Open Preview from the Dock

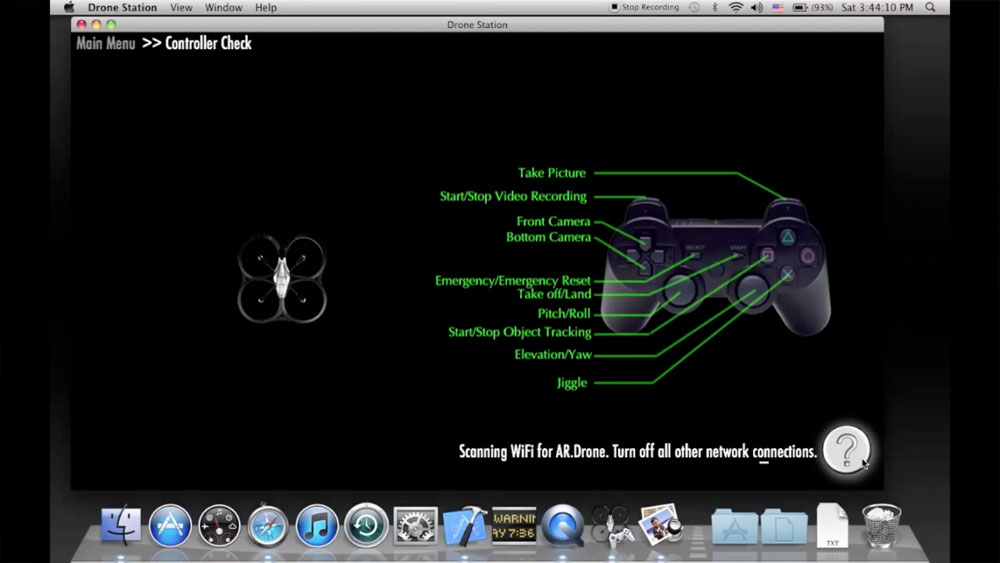point(661,525)
